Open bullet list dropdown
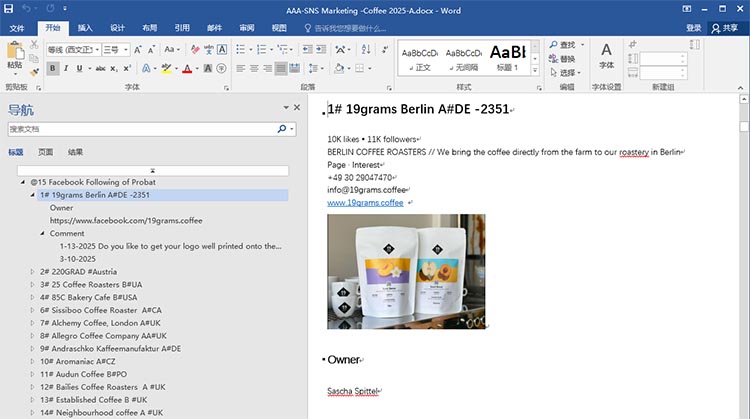This screenshot has height=419, width=750. 251,49
